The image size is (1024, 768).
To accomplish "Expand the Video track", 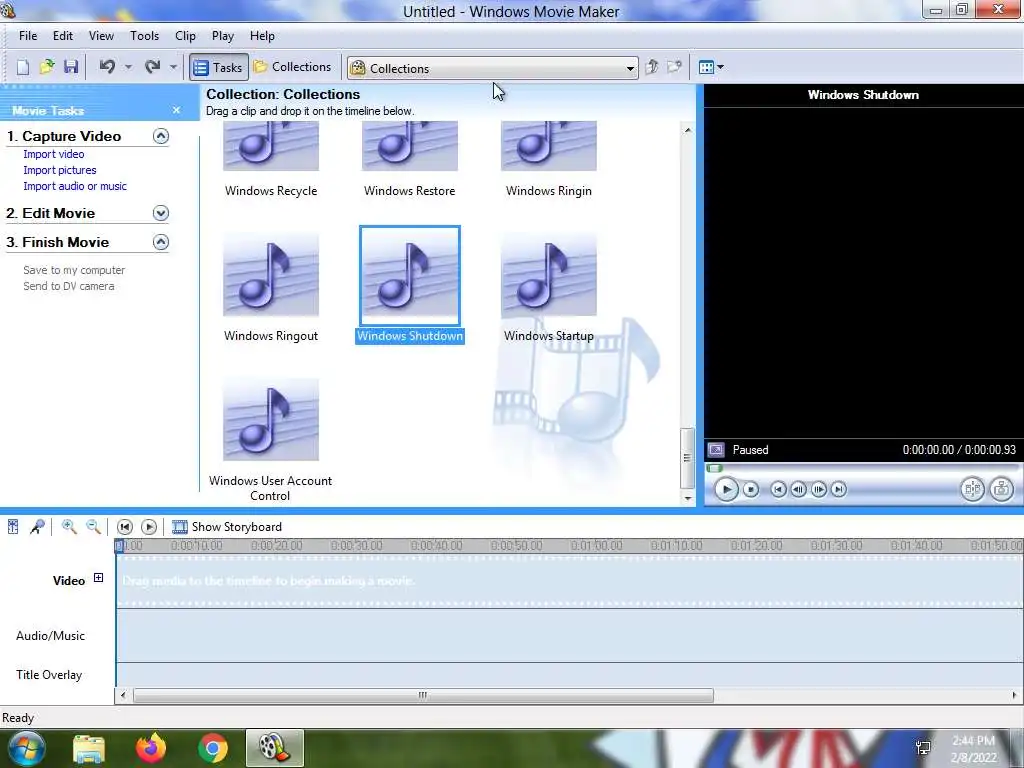I will point(98,577).
